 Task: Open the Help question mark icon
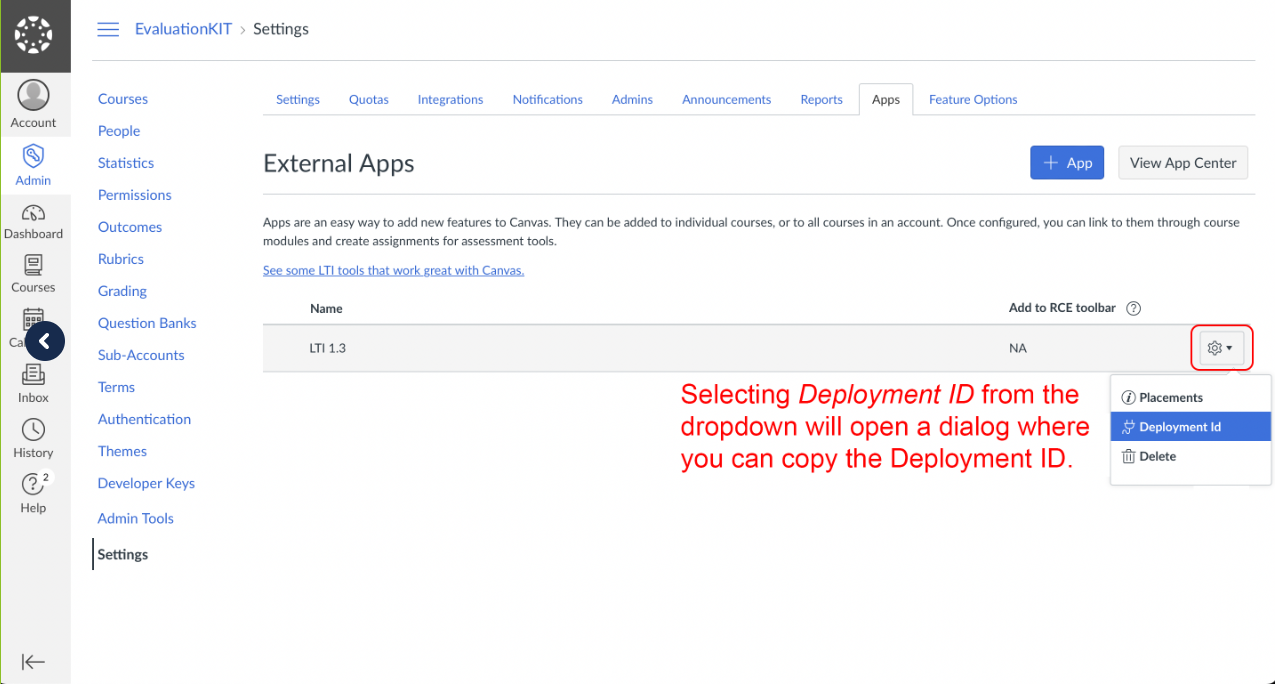point(34,485)
